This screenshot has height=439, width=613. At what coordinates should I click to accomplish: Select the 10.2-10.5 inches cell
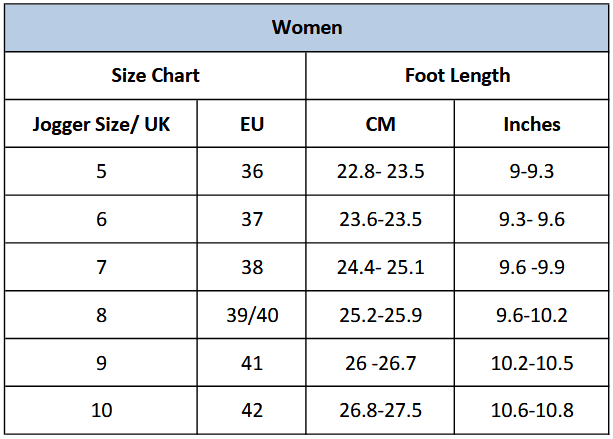tap(531, 363)
